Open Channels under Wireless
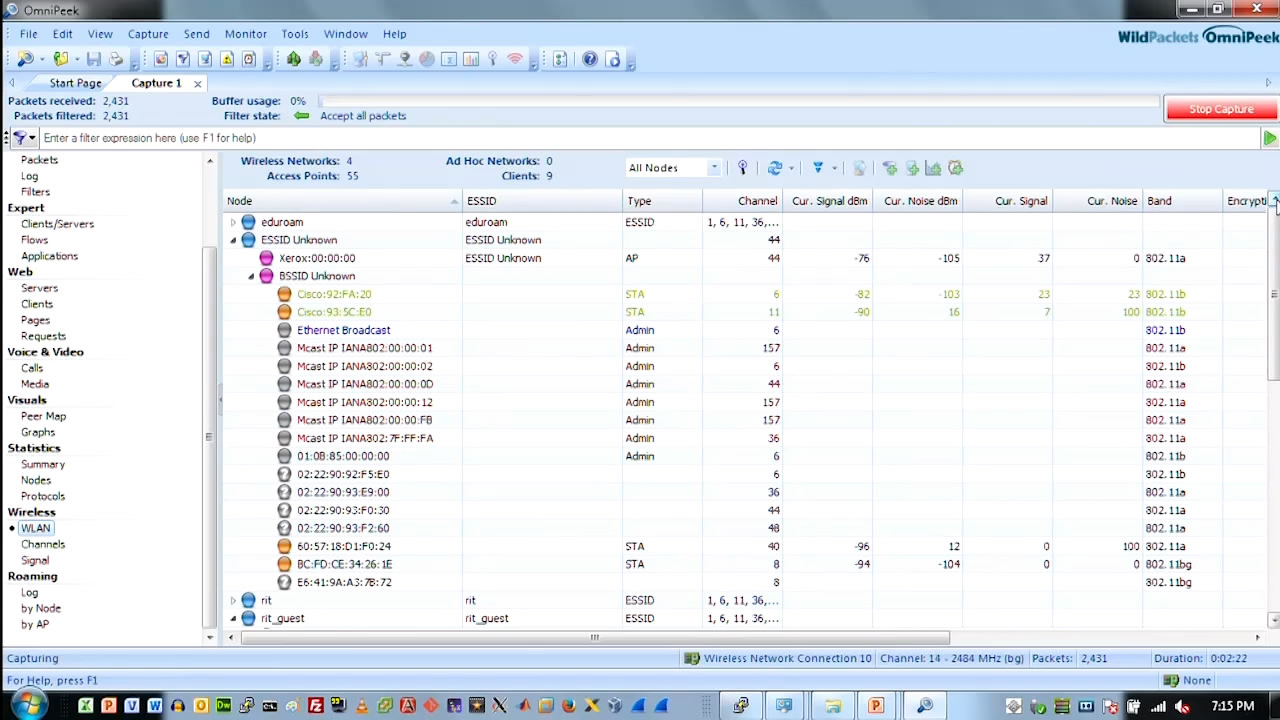 43,544
